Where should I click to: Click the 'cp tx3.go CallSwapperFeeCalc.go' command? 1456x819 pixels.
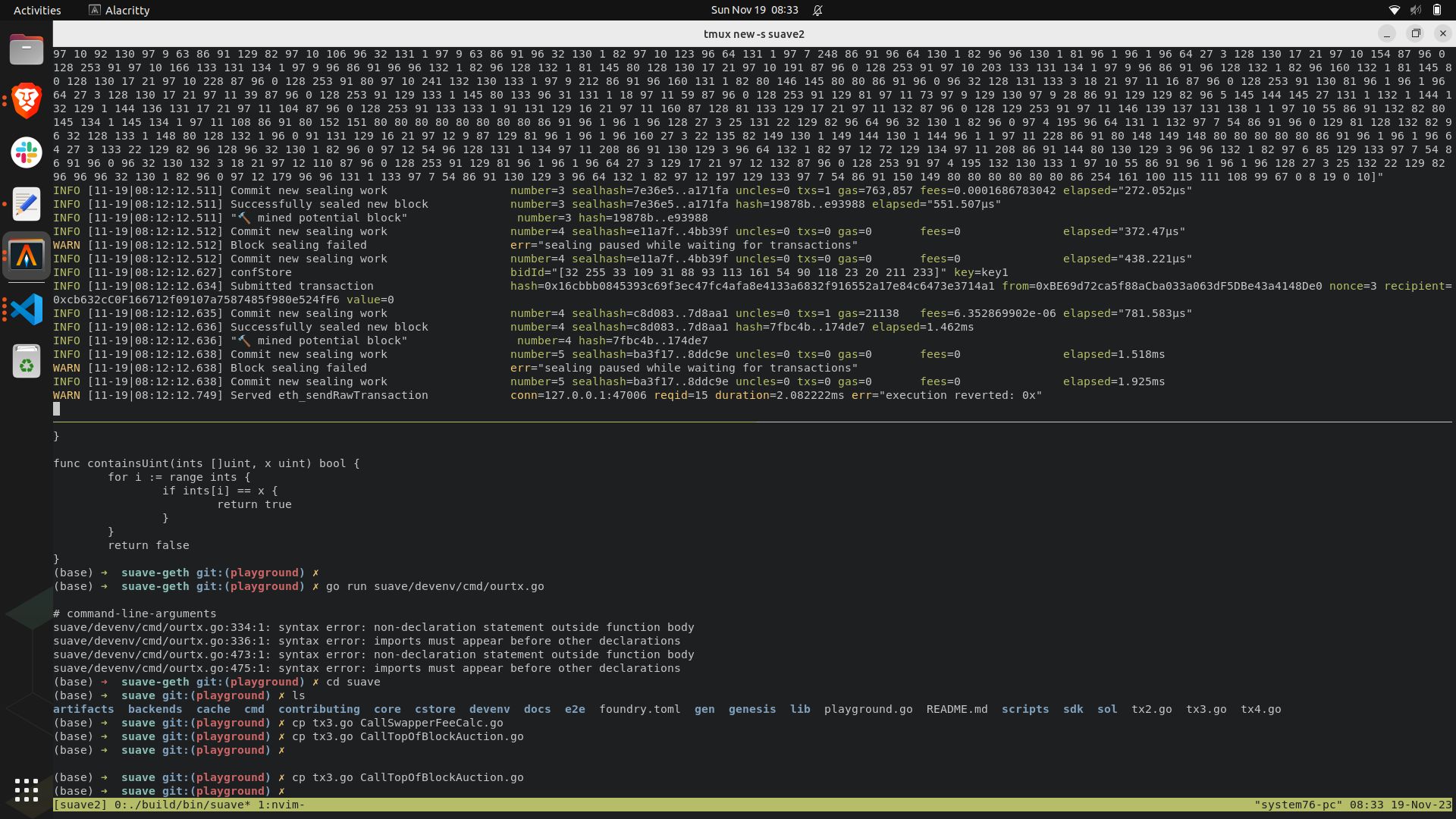[x=397, y=723]
